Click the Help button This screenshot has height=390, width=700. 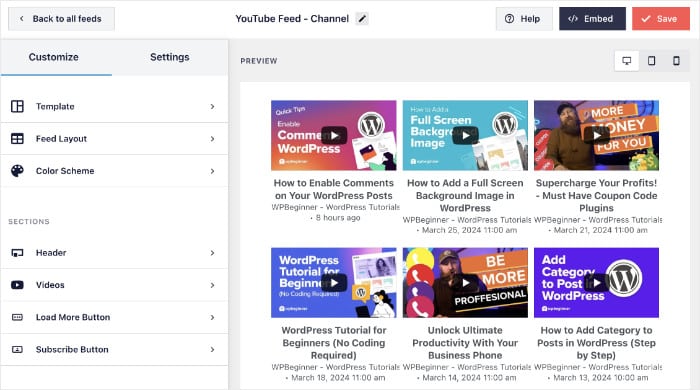(524, 19)
